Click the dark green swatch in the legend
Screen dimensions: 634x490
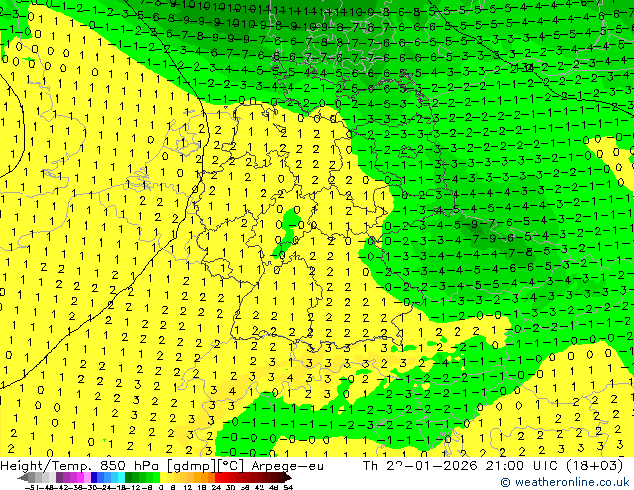pyautogui.click(x=129, y=477)
